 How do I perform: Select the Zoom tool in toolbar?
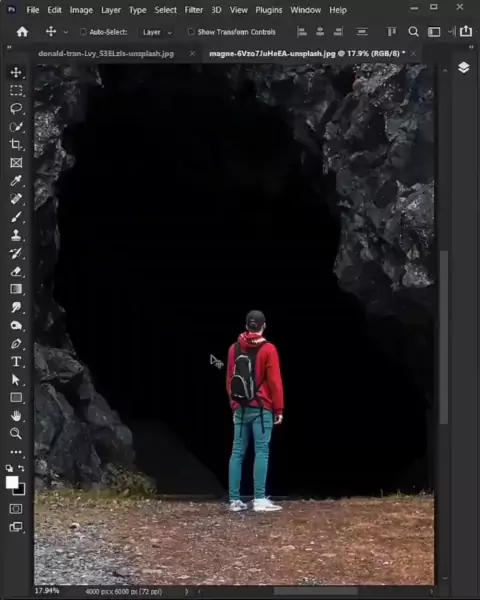(x=16, y=434)
